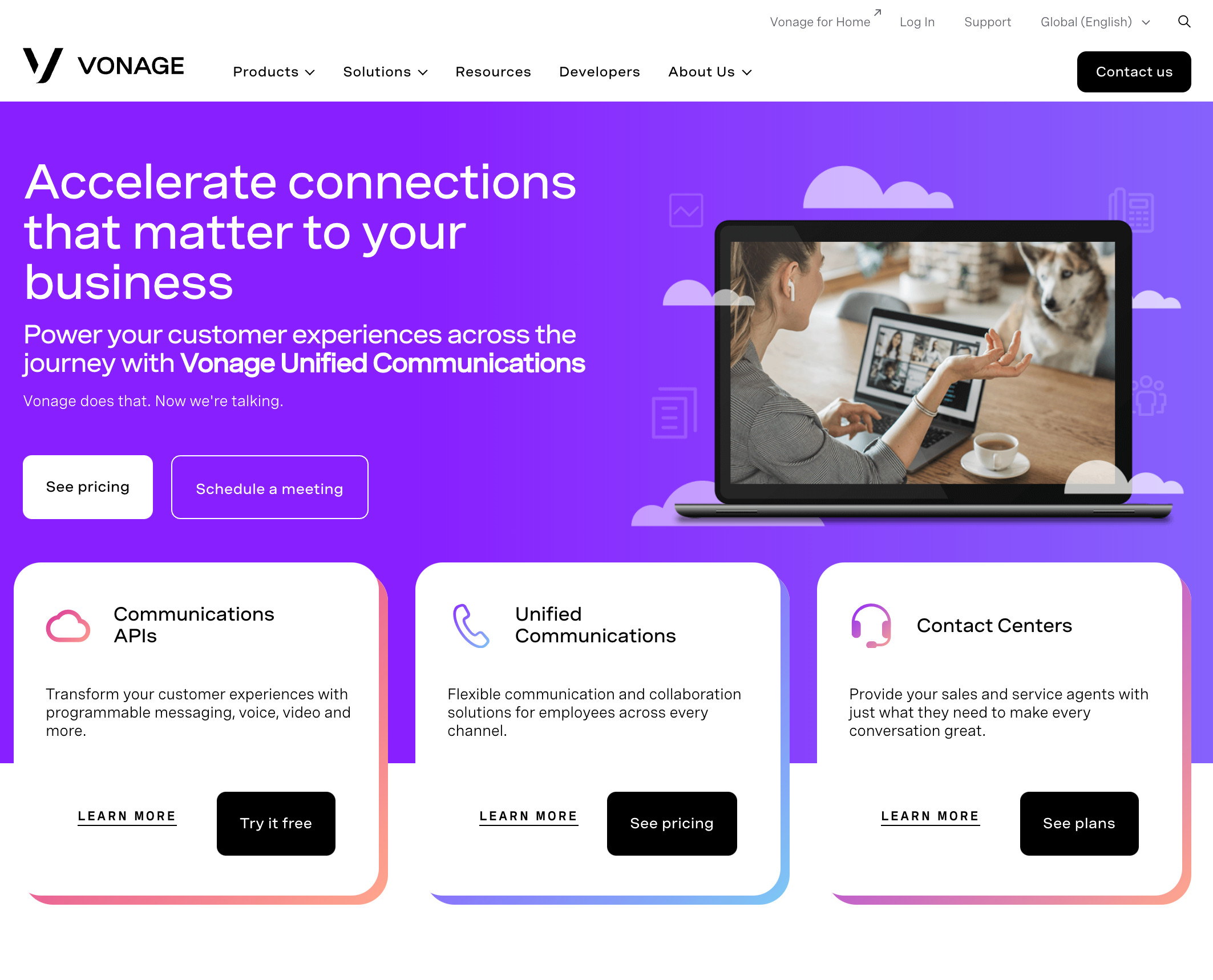Click the LEARN MORE link for Contact Centers
Screen dimensions: 1213x980
pos(930,815)
